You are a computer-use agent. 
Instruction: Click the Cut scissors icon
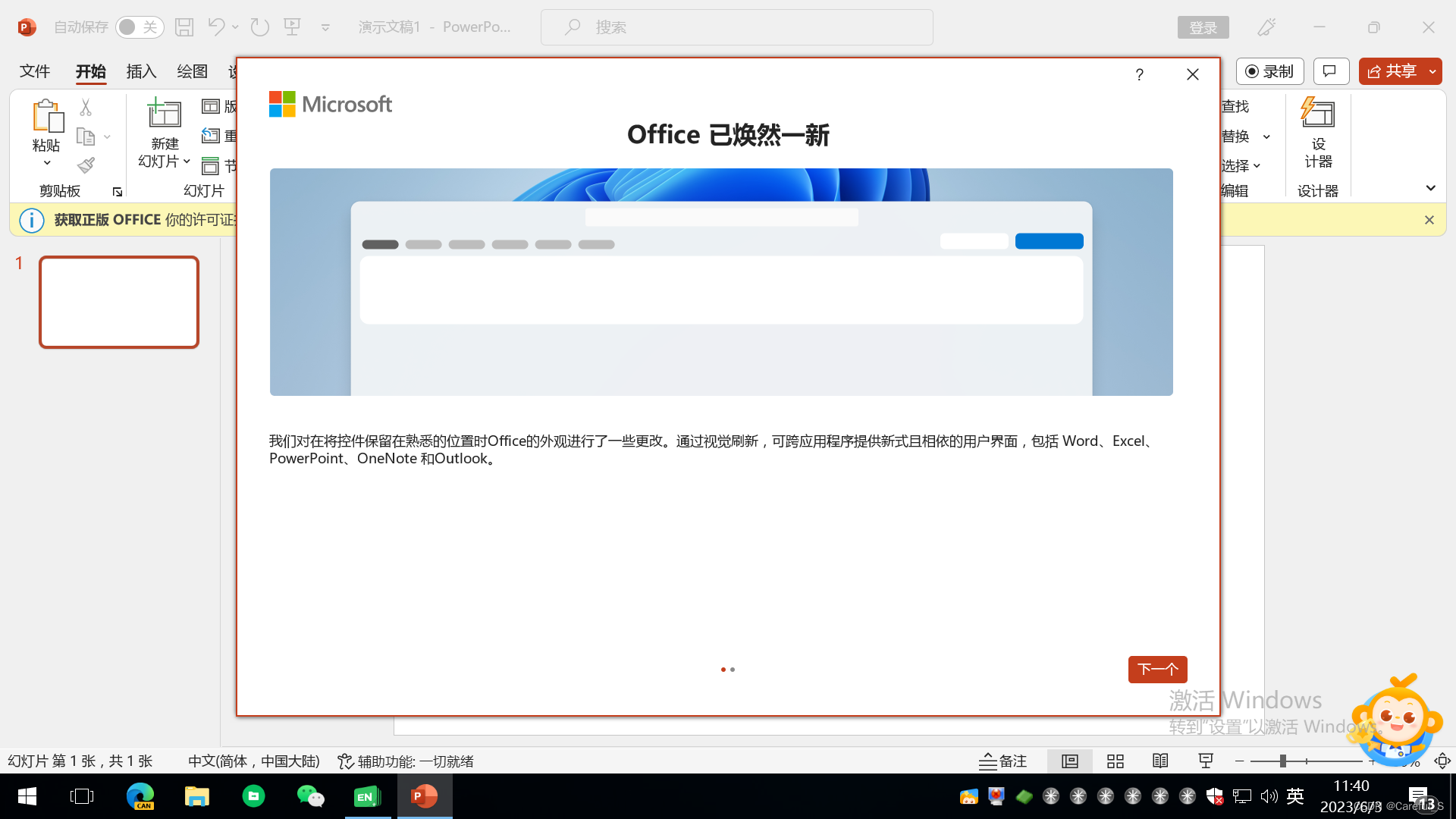point(86,108)
